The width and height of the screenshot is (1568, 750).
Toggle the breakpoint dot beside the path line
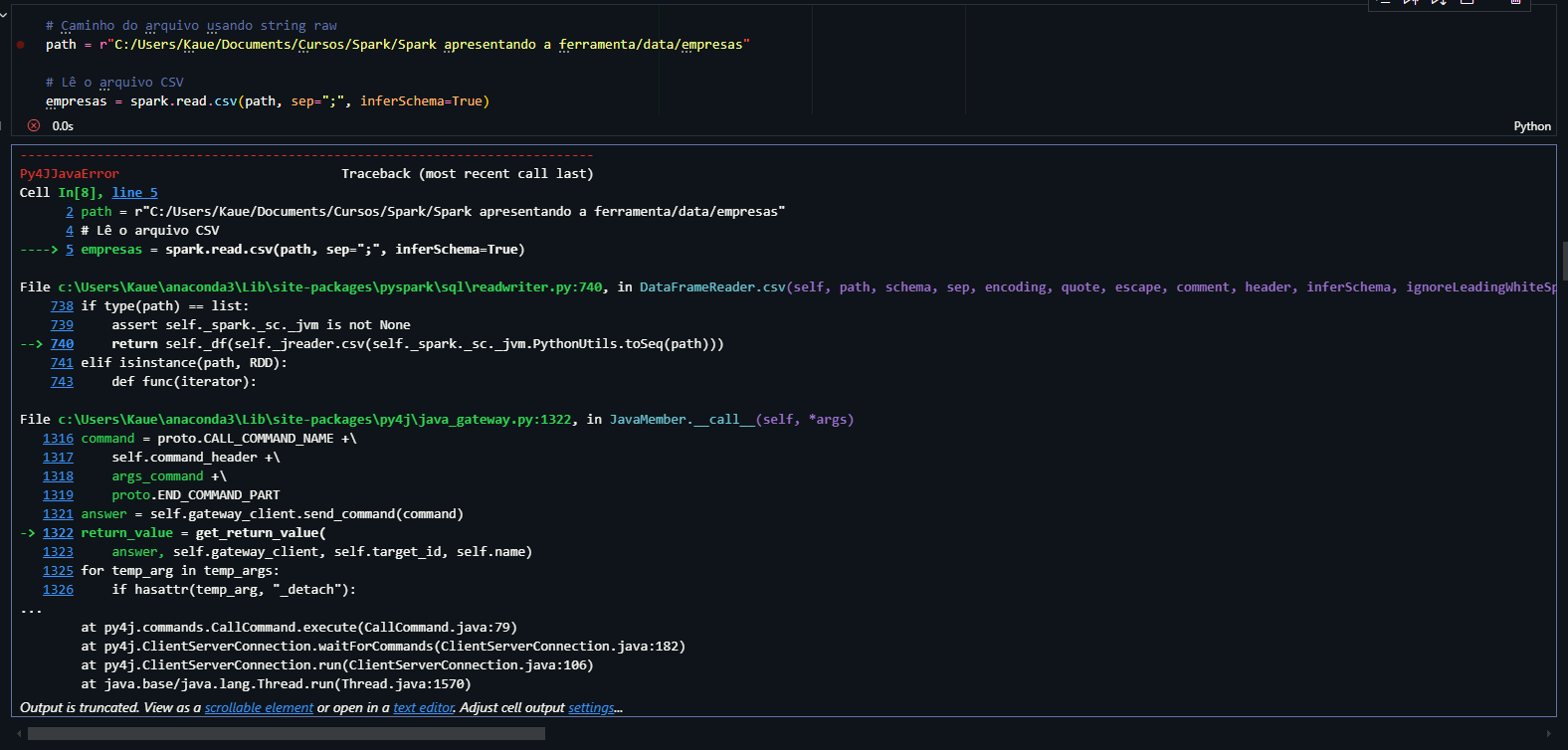[x=20, y=45]
